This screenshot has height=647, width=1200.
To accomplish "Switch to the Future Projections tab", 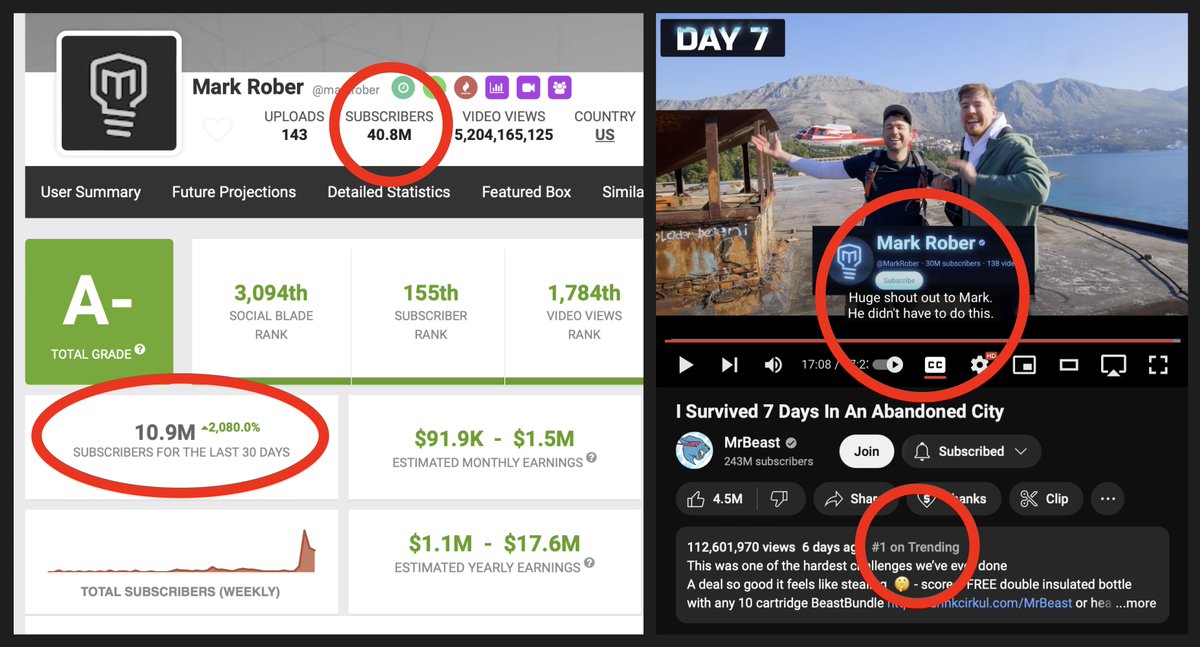I will [x=234, y=192].
